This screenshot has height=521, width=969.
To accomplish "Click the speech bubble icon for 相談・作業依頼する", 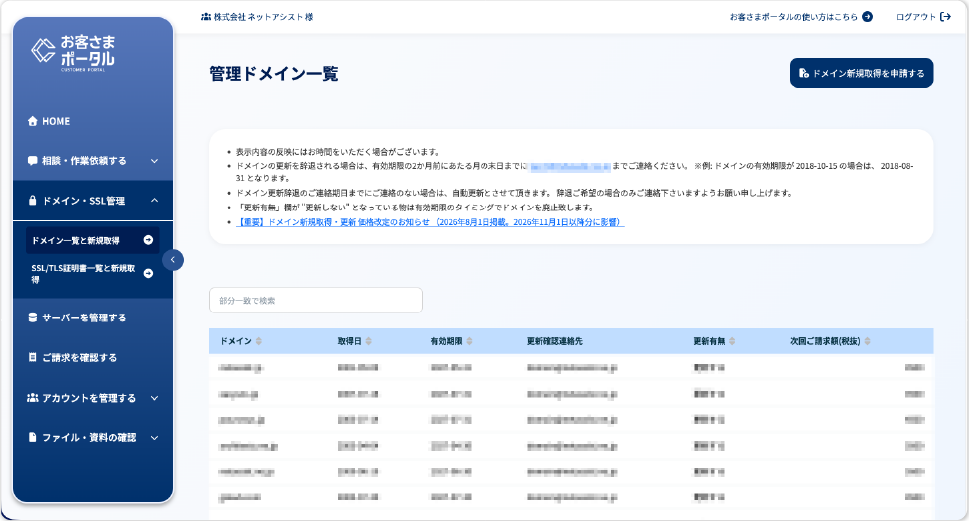I will [x=33, y=161].
